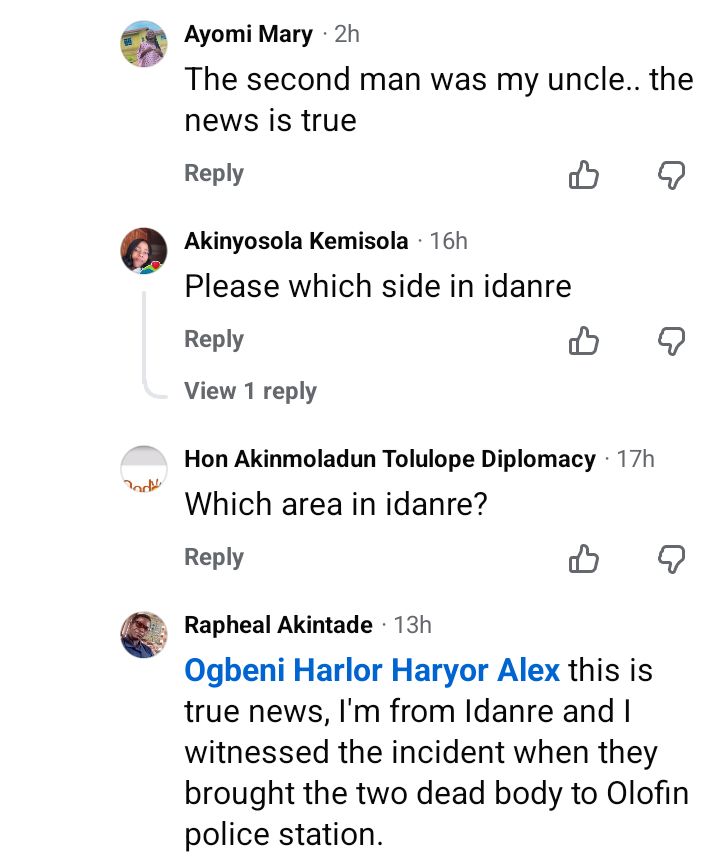
Task: Open the Hon Akinmoladun Tolulope Diplomacy username
Action: [390, 459]
